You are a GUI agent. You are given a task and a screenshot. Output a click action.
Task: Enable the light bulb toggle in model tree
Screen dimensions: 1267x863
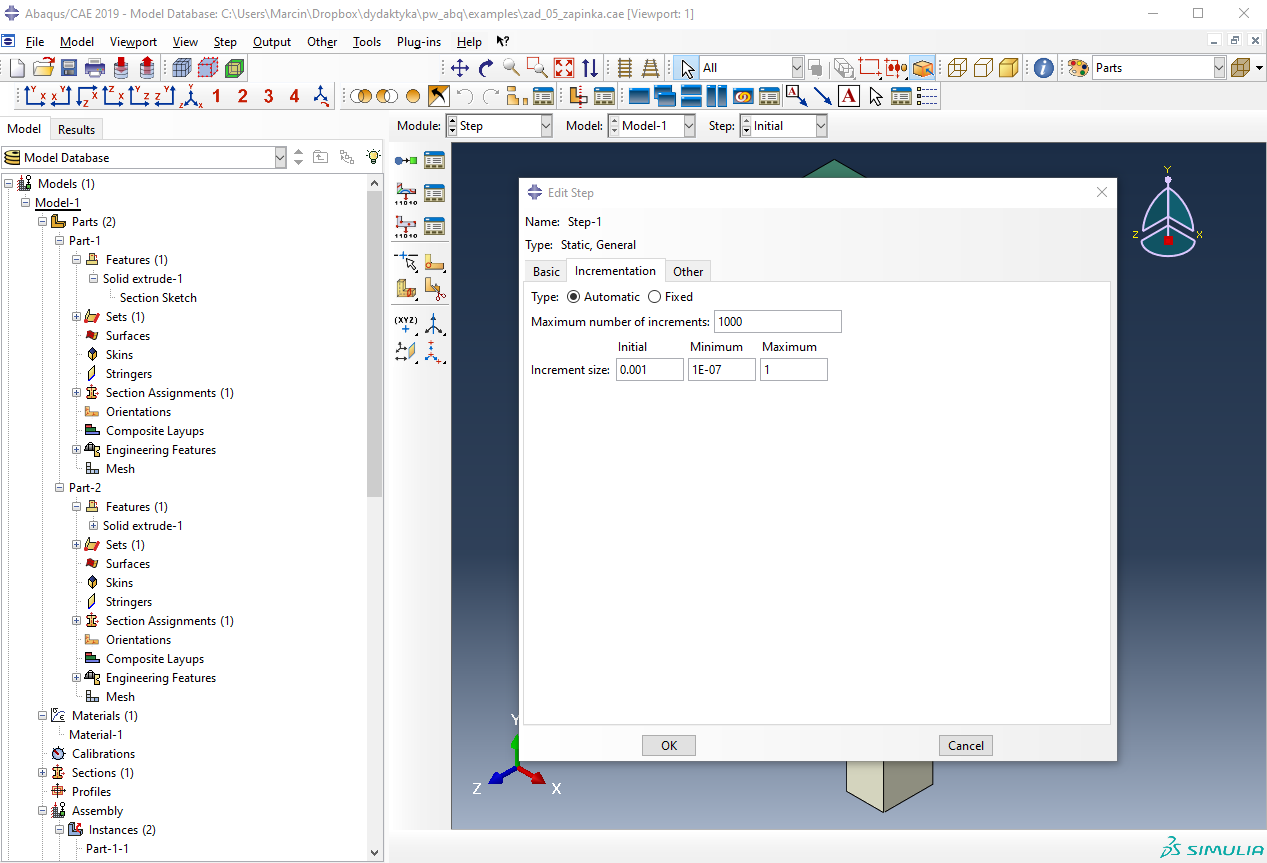373,157
